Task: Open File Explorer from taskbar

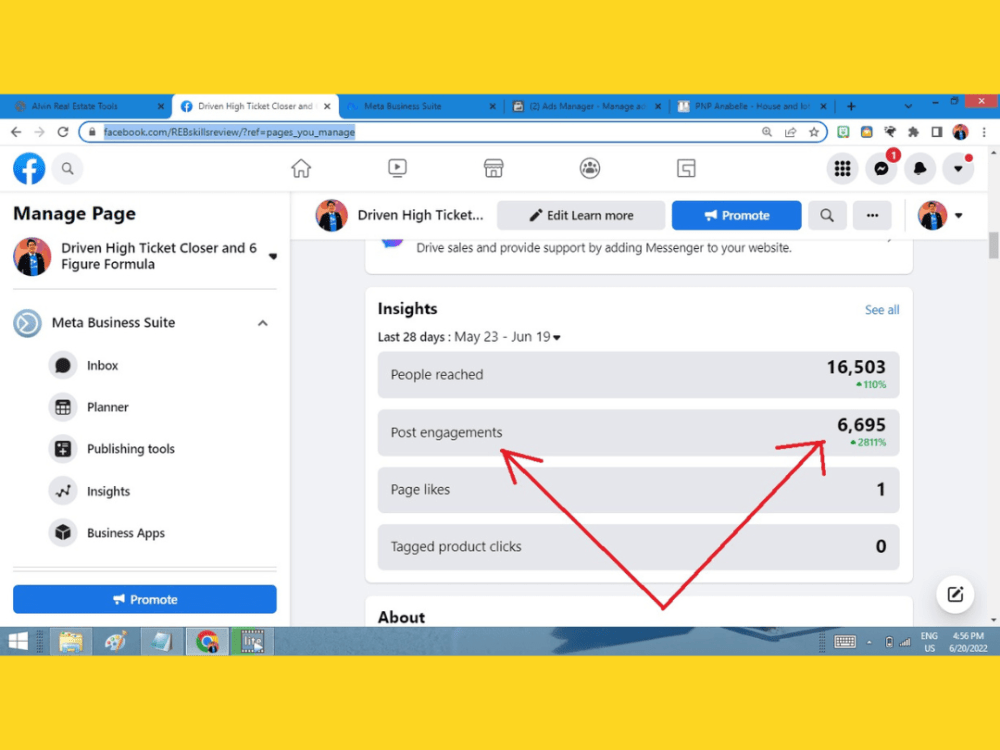Action: coord(71,641)
